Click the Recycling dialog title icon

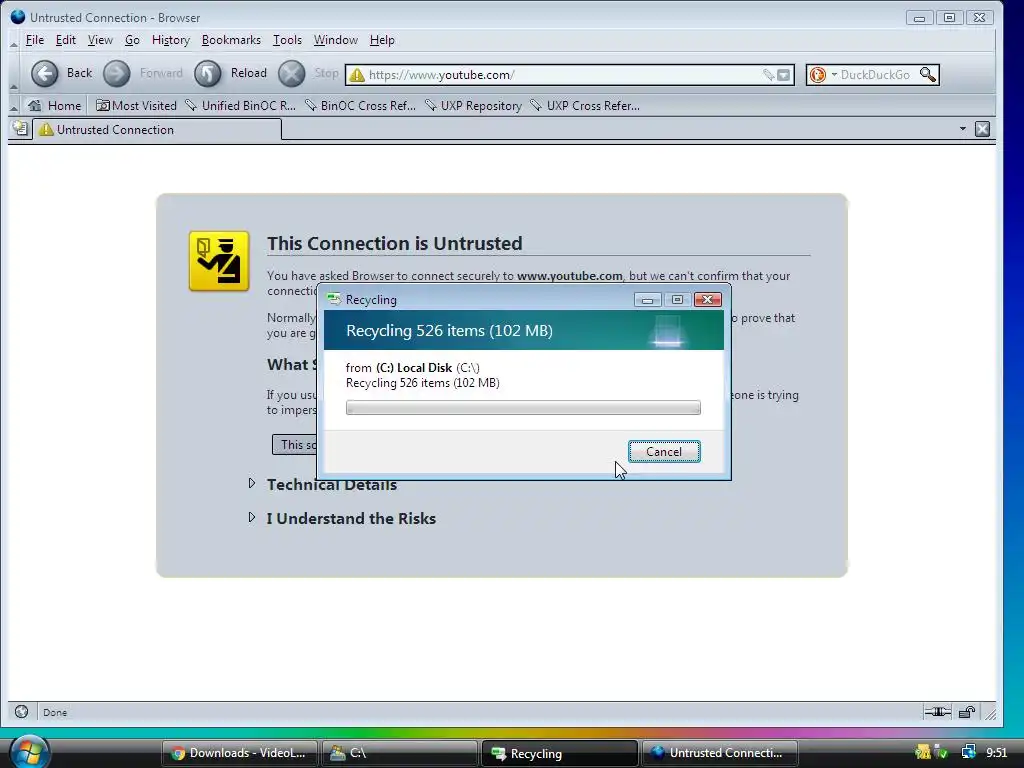[334, 300]
